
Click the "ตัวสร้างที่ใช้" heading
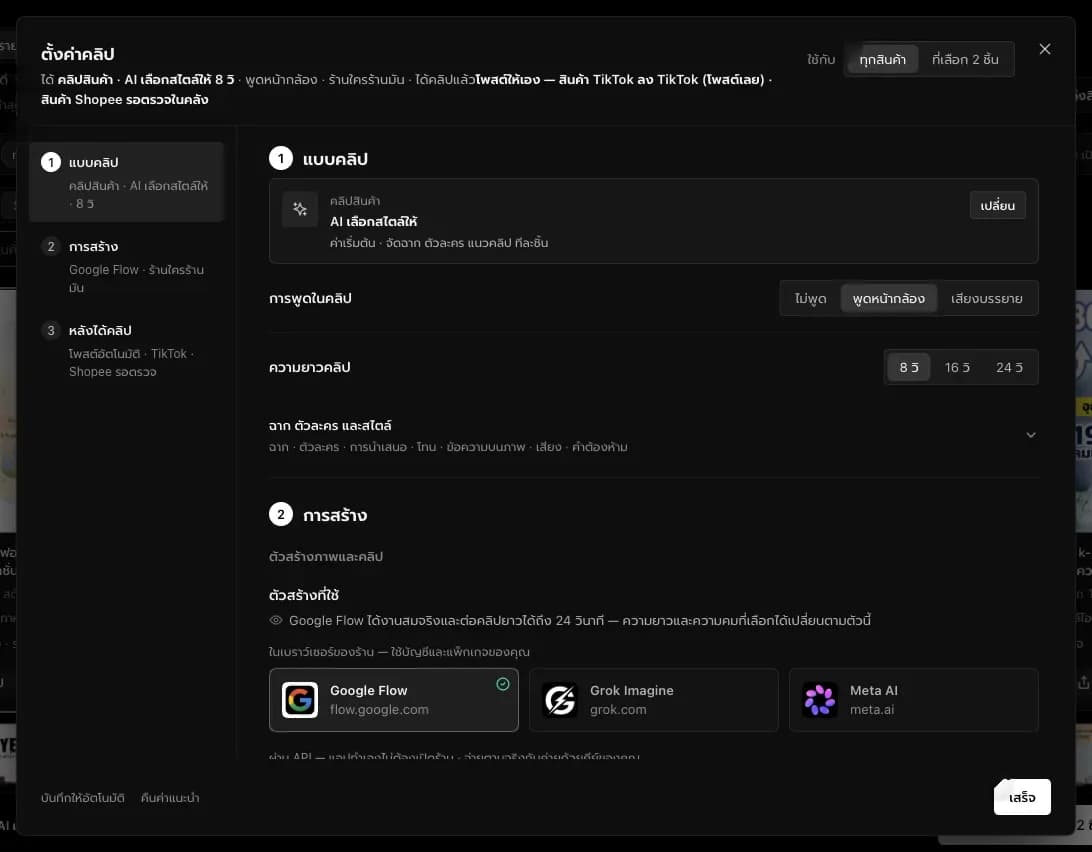pyautogui.click(x=304, y=595)
